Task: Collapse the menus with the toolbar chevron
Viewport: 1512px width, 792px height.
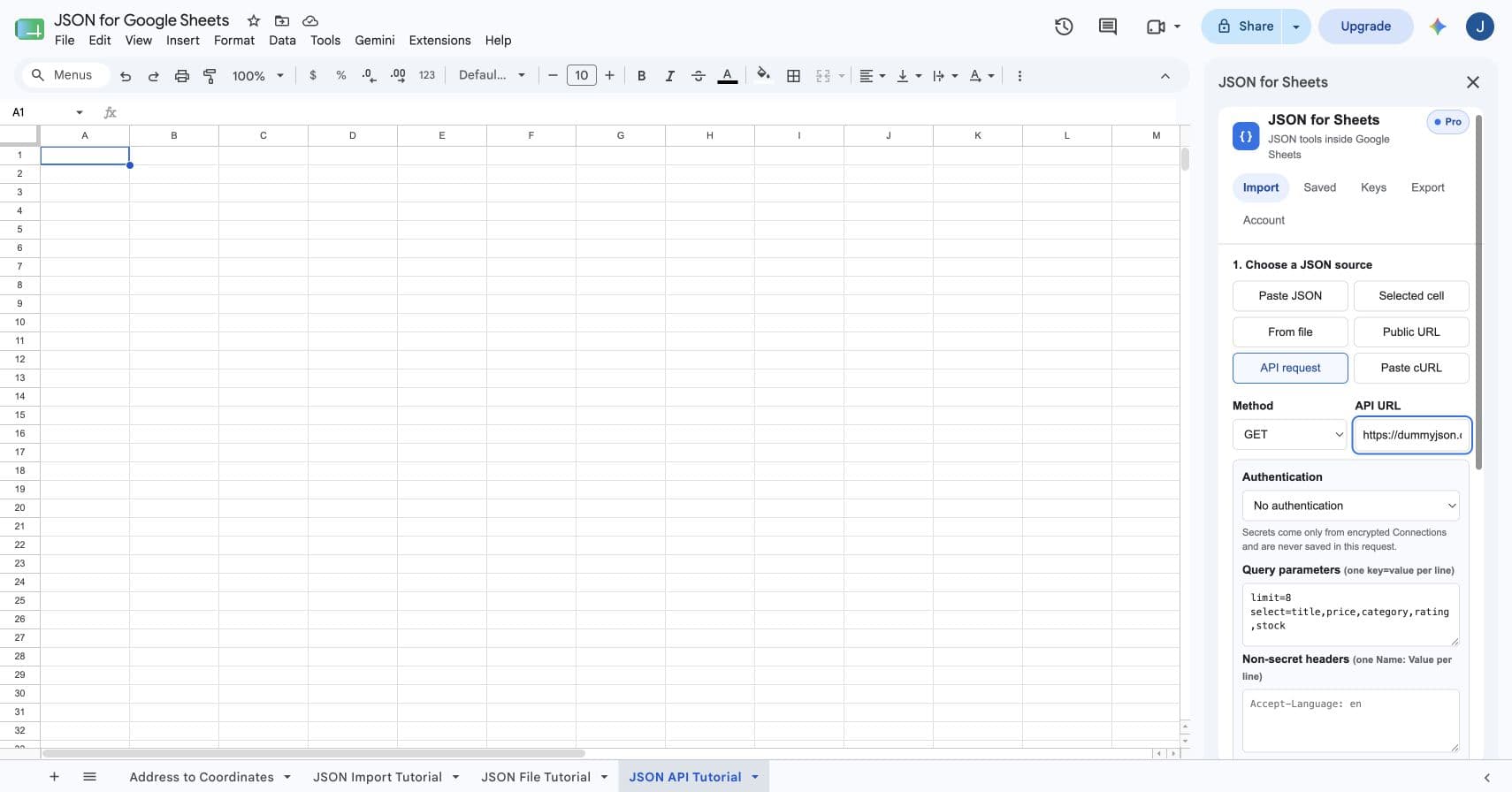Action: (1165, 76)
